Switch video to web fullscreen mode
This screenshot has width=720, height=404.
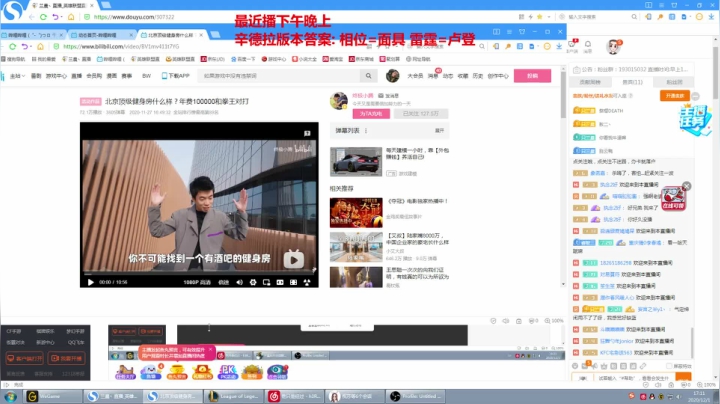[x=293, y=282]
